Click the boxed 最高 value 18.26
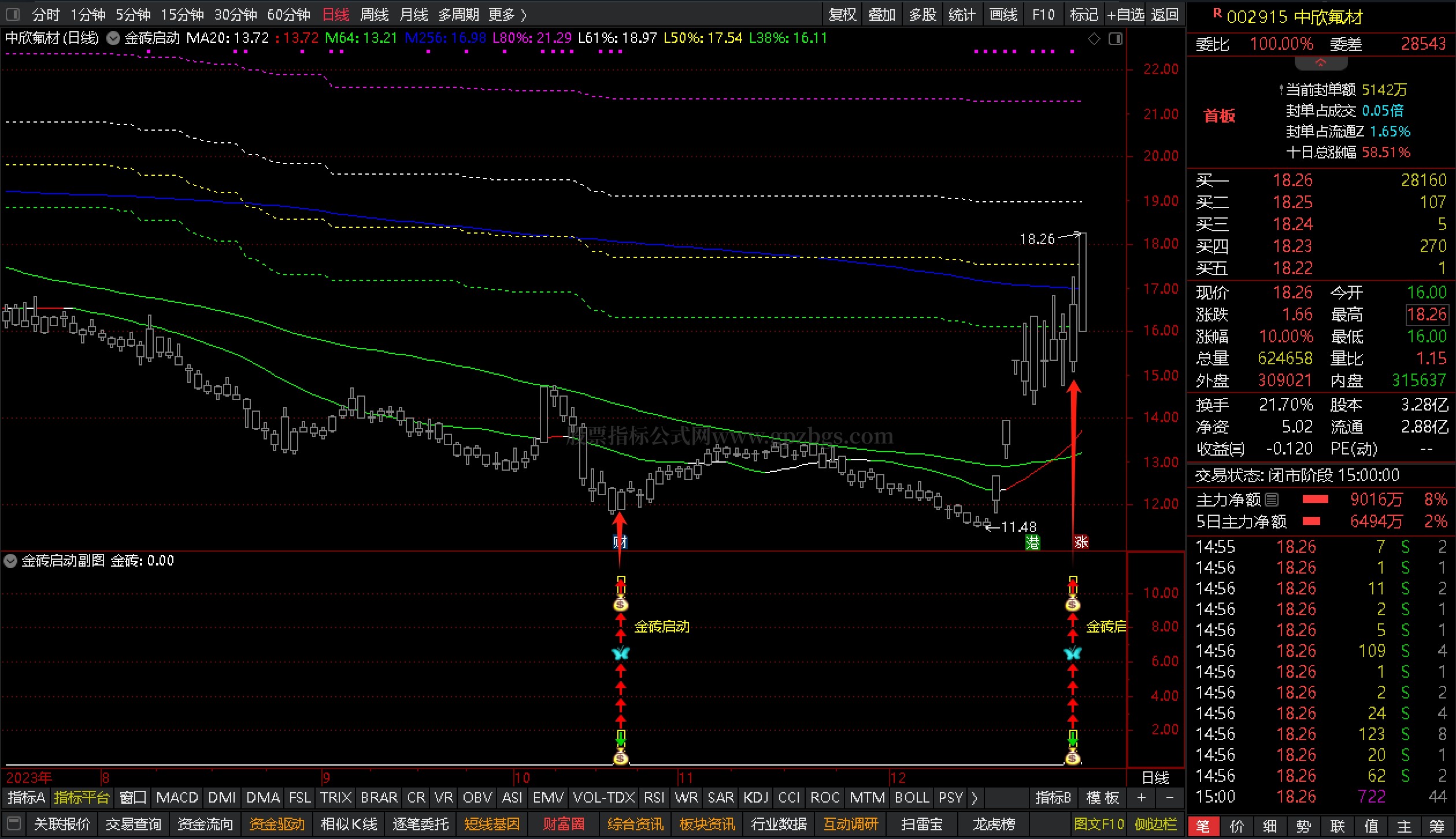The width and height of the screenshot is (1456, 839). point(1427,315)
